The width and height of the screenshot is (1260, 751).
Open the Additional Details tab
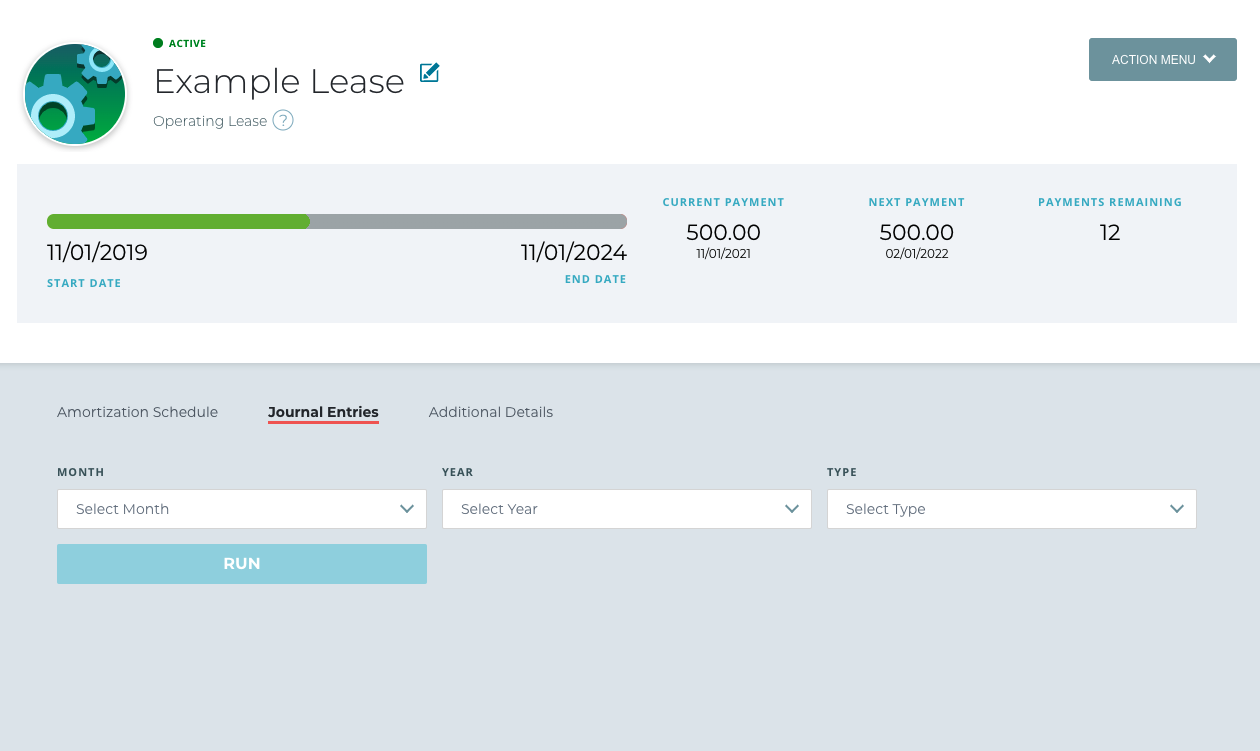click(490, 412)
